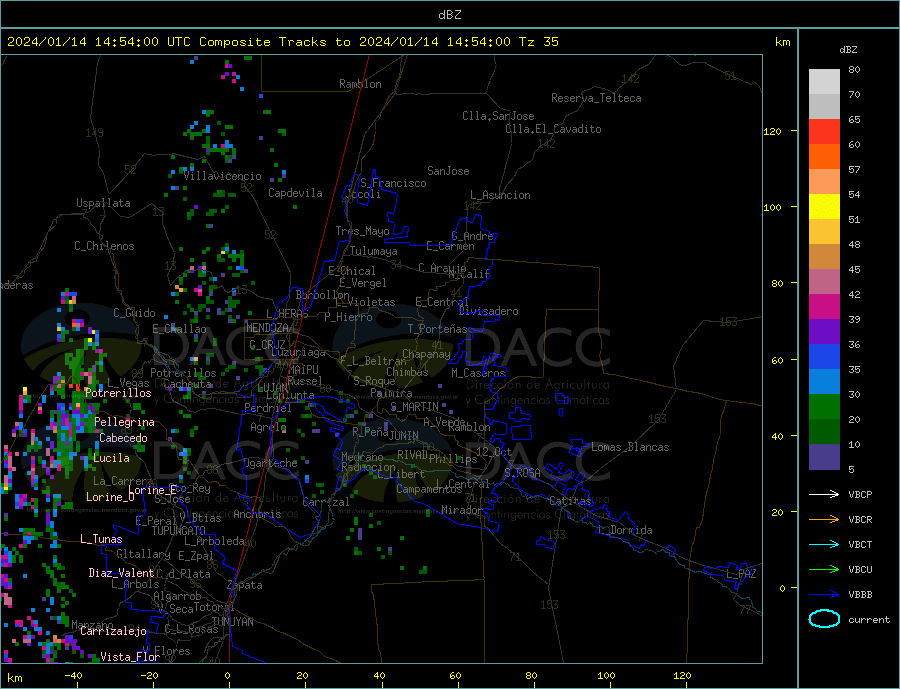Select the 'Tres_Mayo' map label
The height and width of the screenshot is (689, 900).
pos(363,231)
